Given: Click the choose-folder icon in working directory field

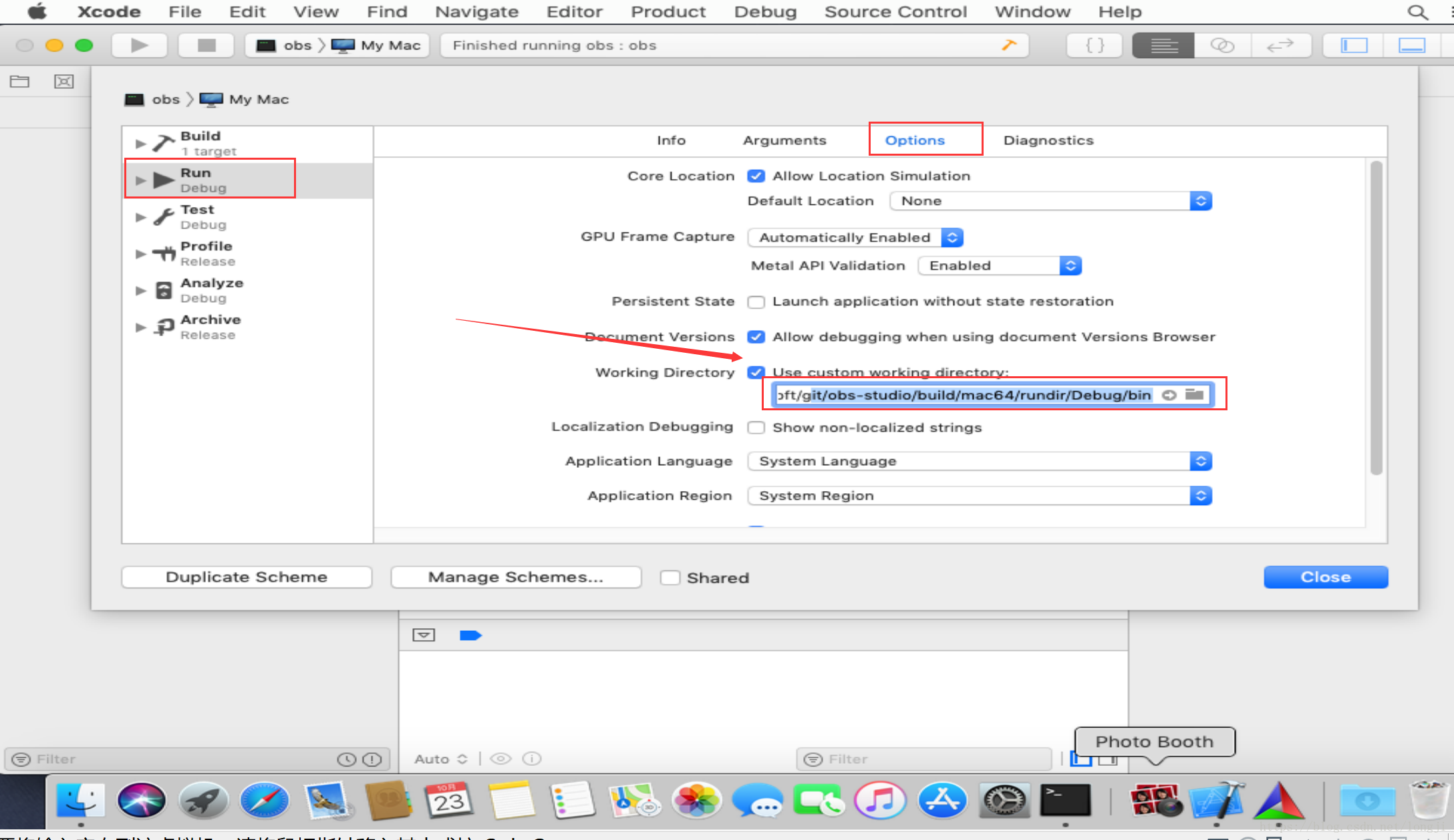Looking at the screenshot, I should 1195,394.
